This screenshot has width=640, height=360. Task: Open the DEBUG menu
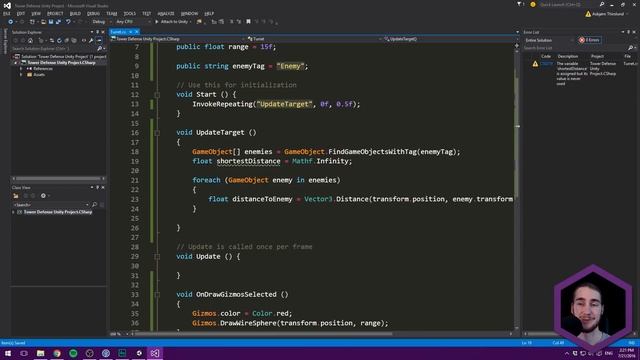(93, 13)
